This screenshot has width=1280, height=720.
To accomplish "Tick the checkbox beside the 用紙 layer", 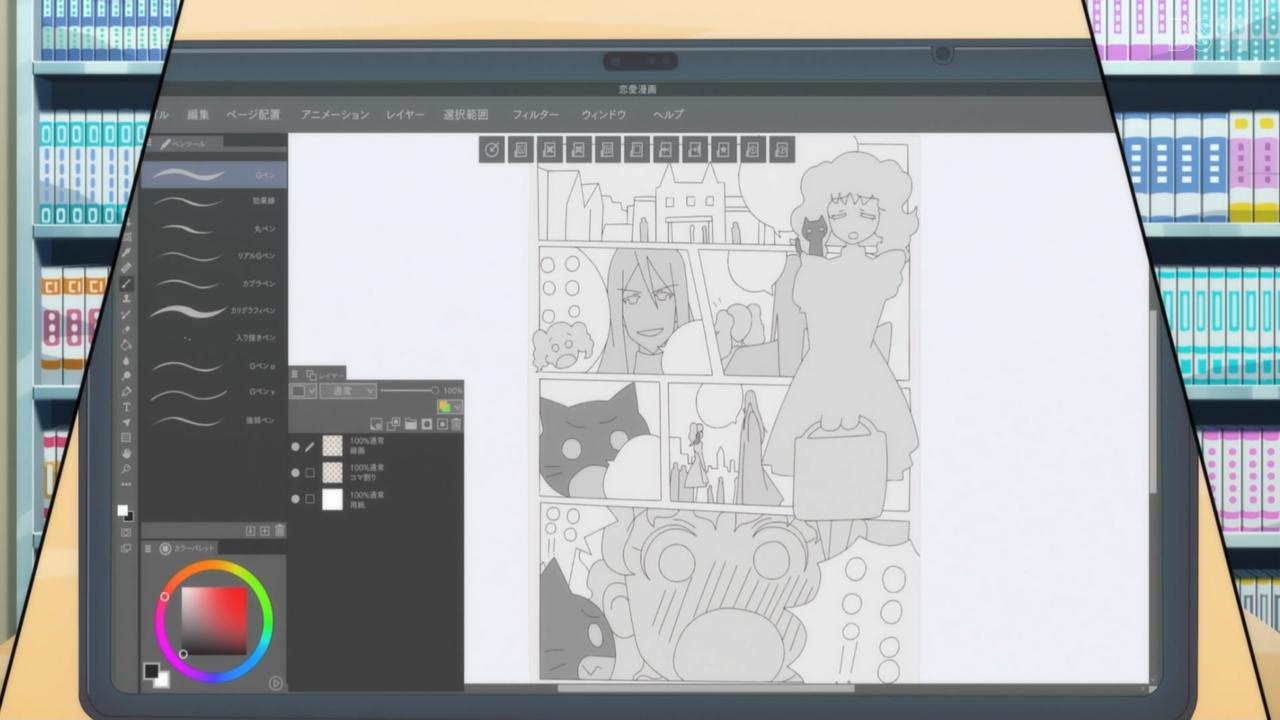I will [310, 499].
